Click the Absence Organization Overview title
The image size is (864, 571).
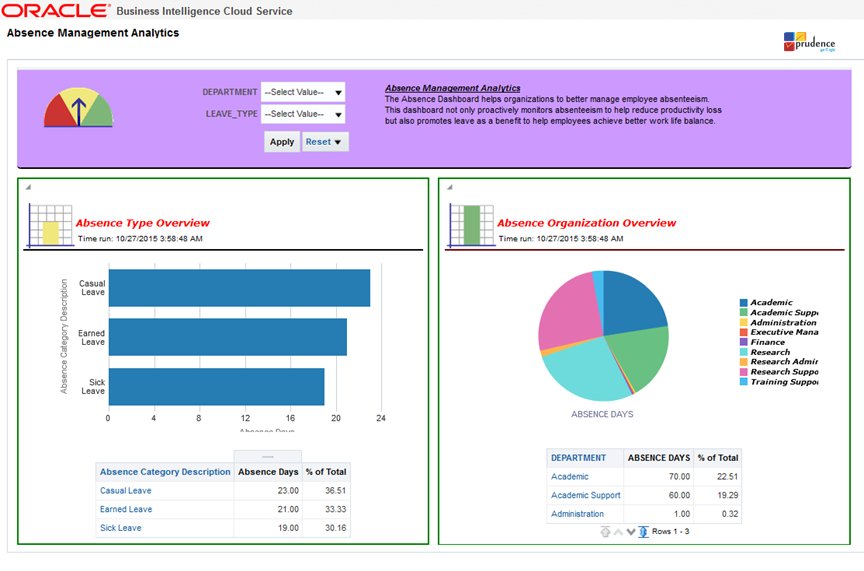pyautogui.click(x=586, y=223)
